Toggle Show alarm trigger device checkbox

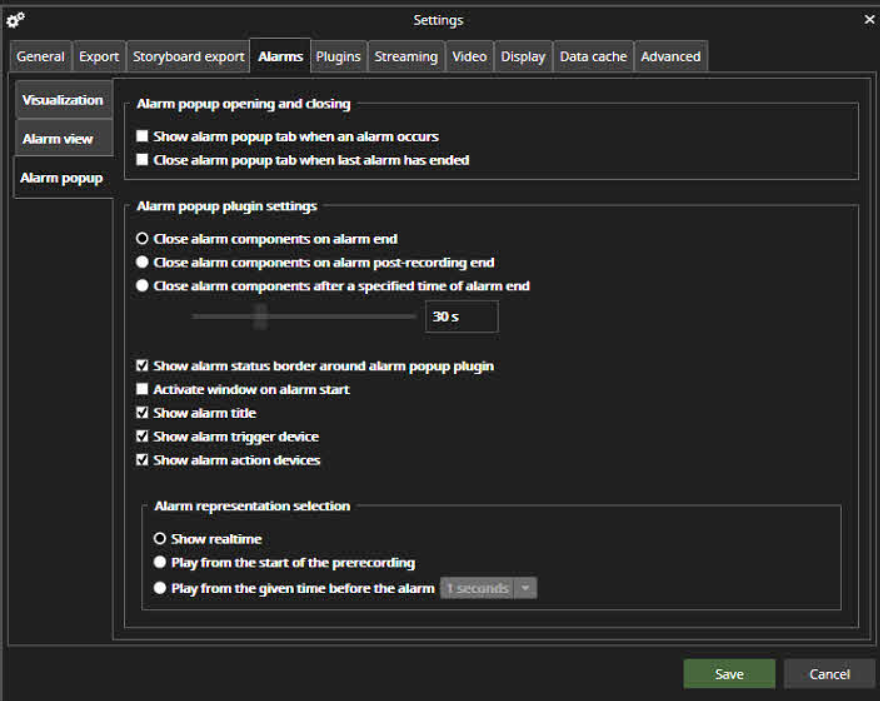[x=143, y=436]
